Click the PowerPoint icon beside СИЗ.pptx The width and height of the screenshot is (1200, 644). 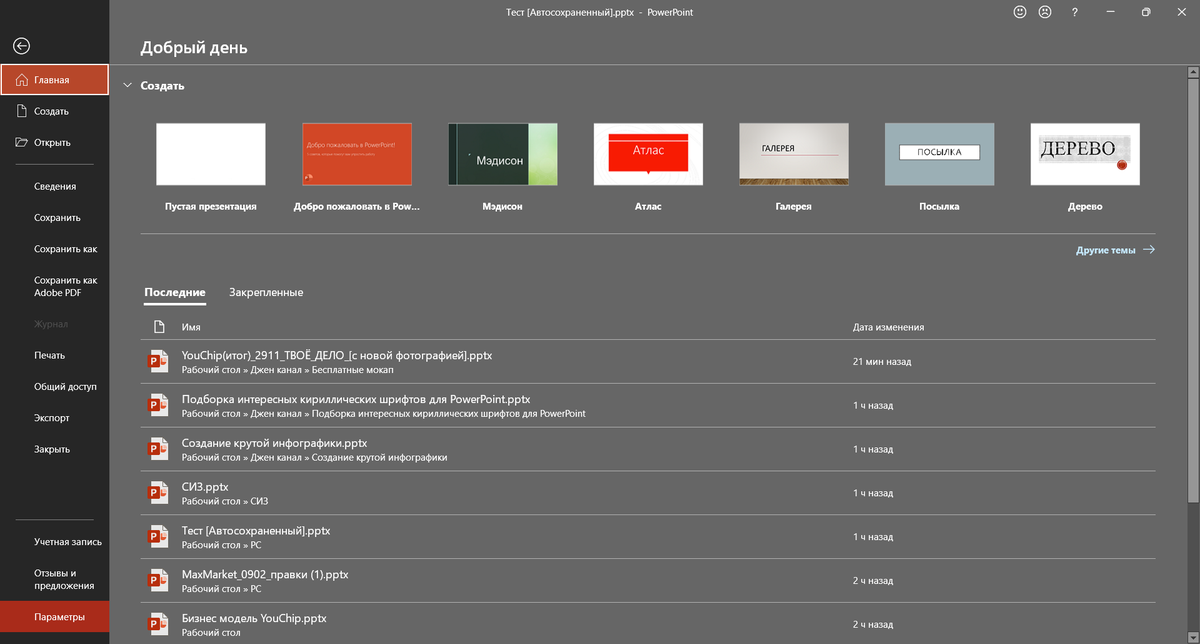click(x=158, y=493)
